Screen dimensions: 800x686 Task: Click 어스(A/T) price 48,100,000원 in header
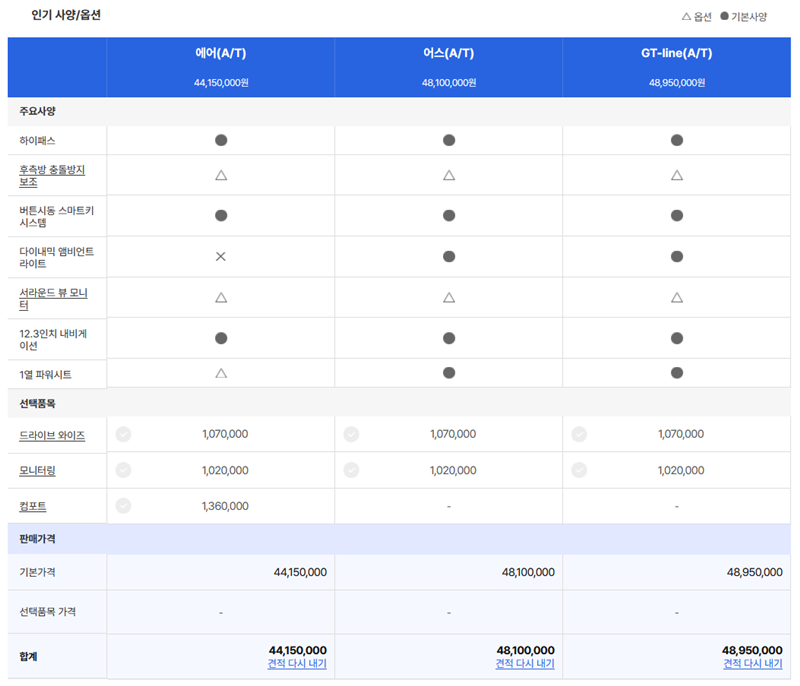(x=449, y=83)
